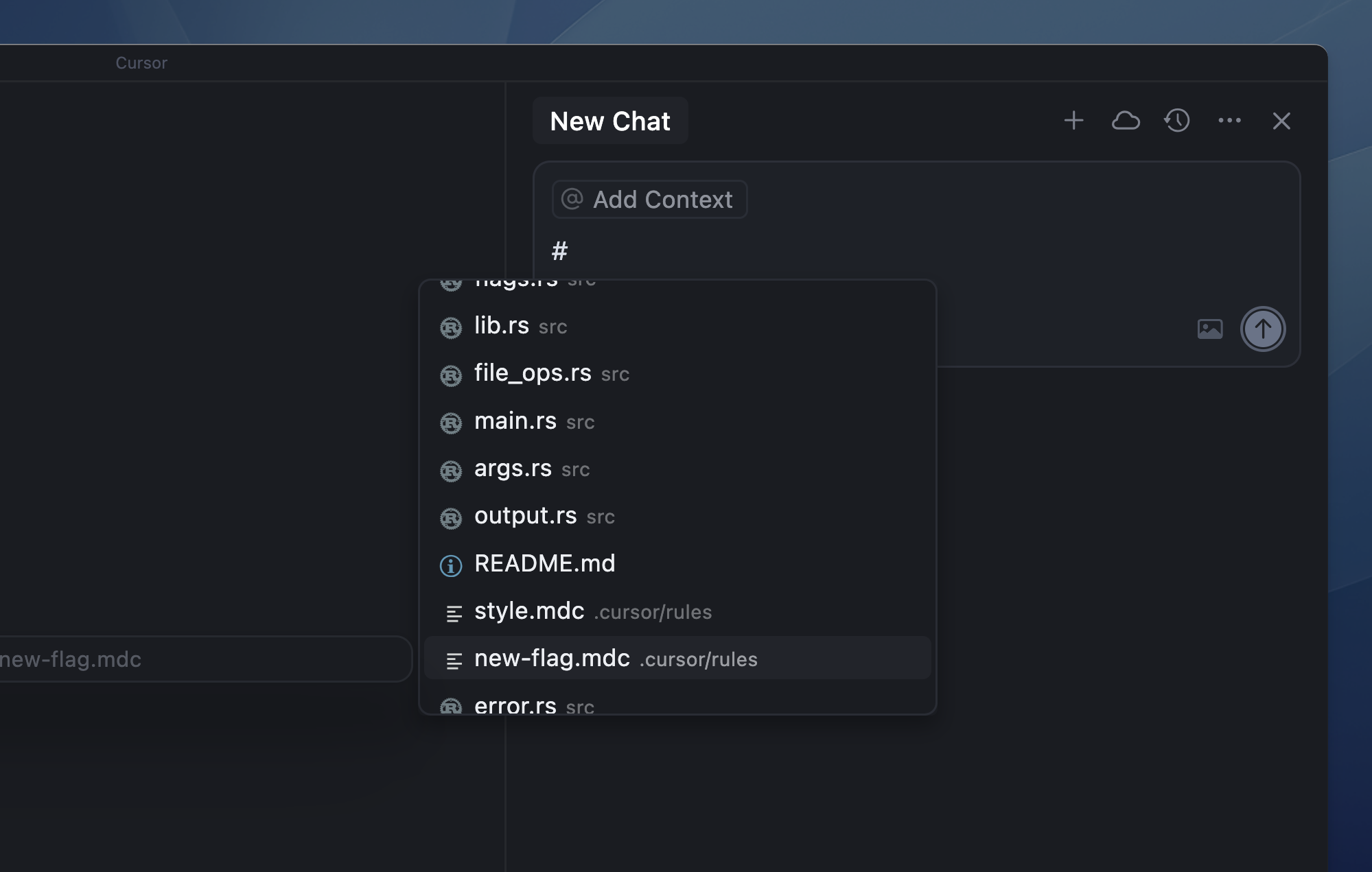Show chat history clock icon
This screenshot has height=872, width=1372.
click(x=1177, y=121)
